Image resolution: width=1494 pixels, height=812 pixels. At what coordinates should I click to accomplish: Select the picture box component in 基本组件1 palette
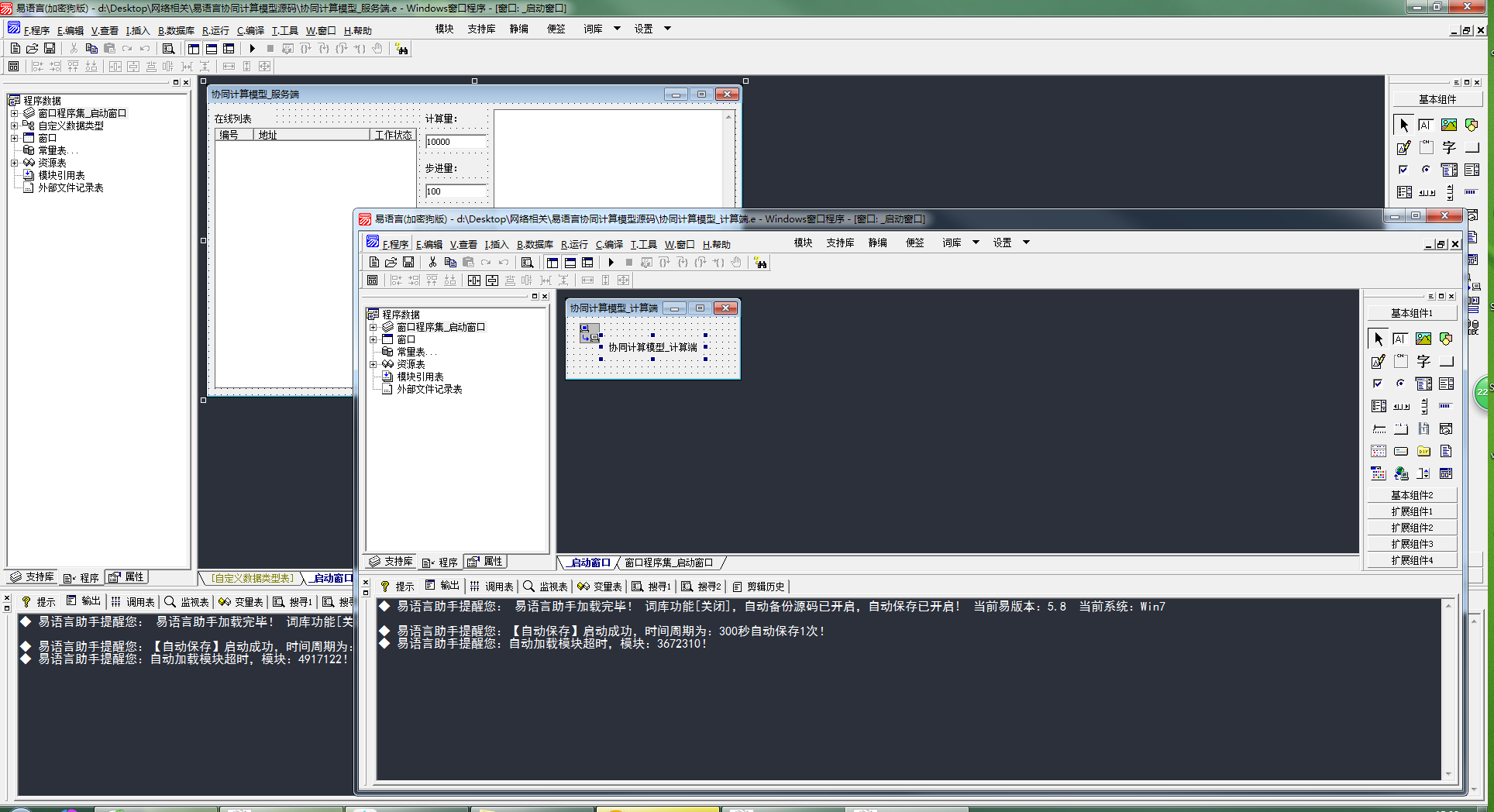click(1423, 339)
